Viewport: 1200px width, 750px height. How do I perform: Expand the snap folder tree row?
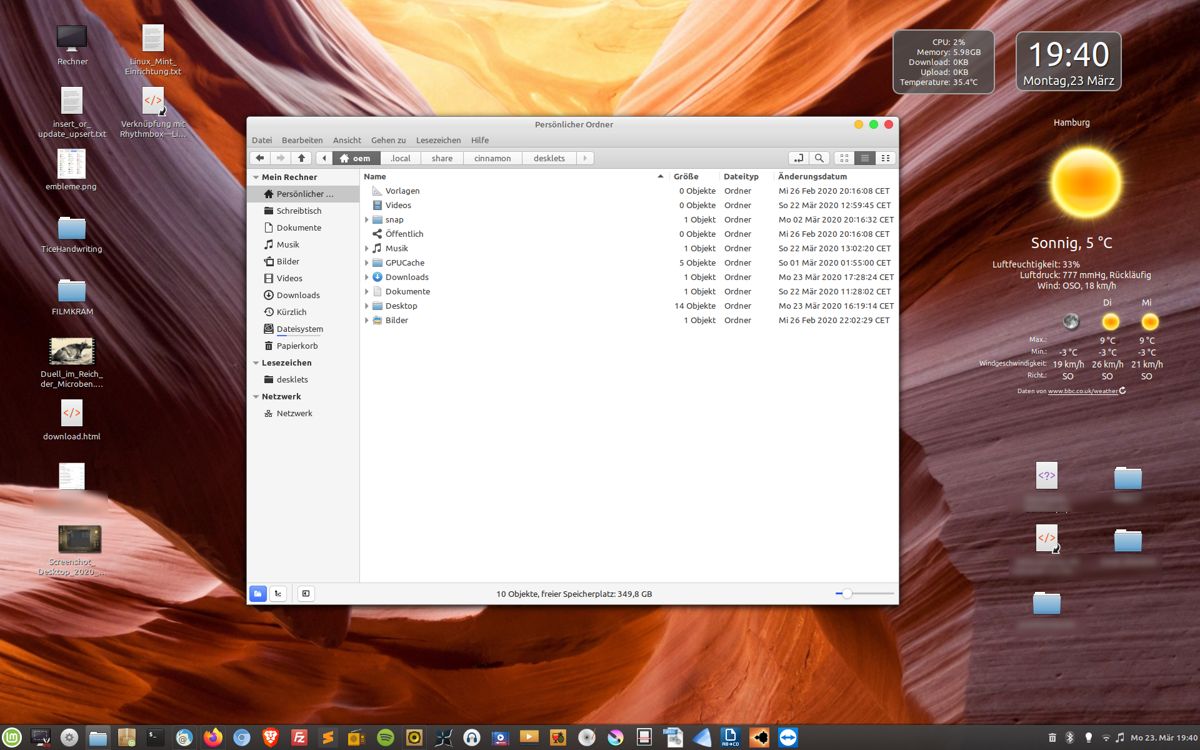click(x=367, y=220)
